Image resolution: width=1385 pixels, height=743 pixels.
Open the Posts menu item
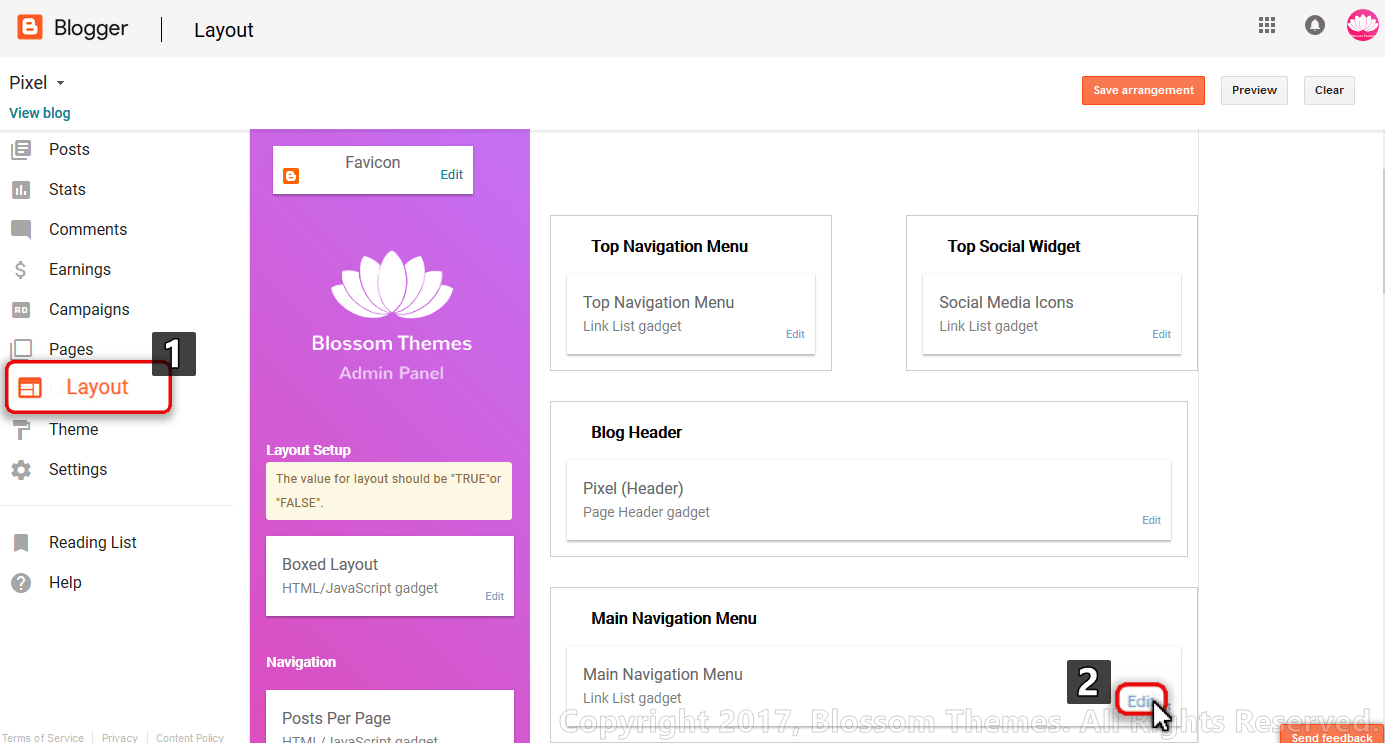pyautogui.click(x=69, y=150)
